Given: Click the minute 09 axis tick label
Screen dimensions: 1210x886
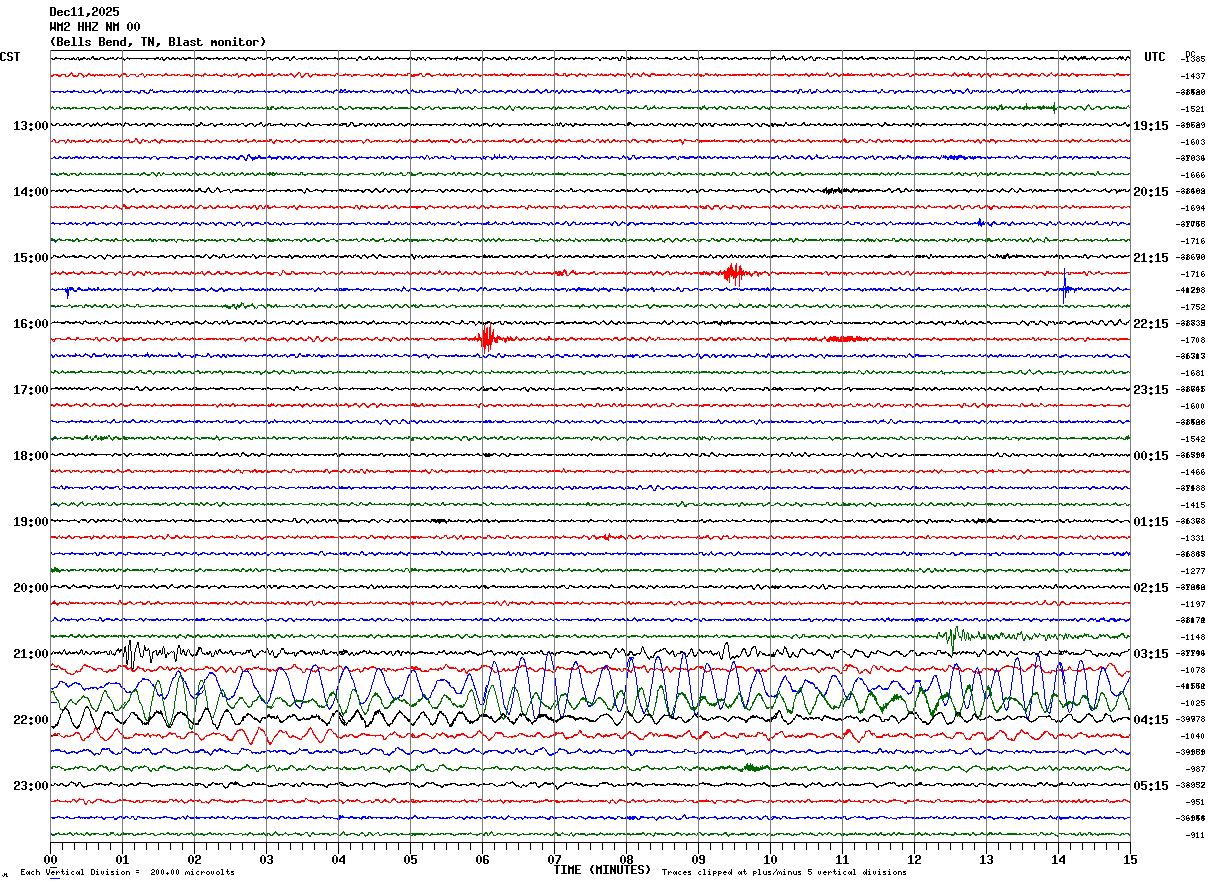Looking at the screenshot, I should click(699, 859).
